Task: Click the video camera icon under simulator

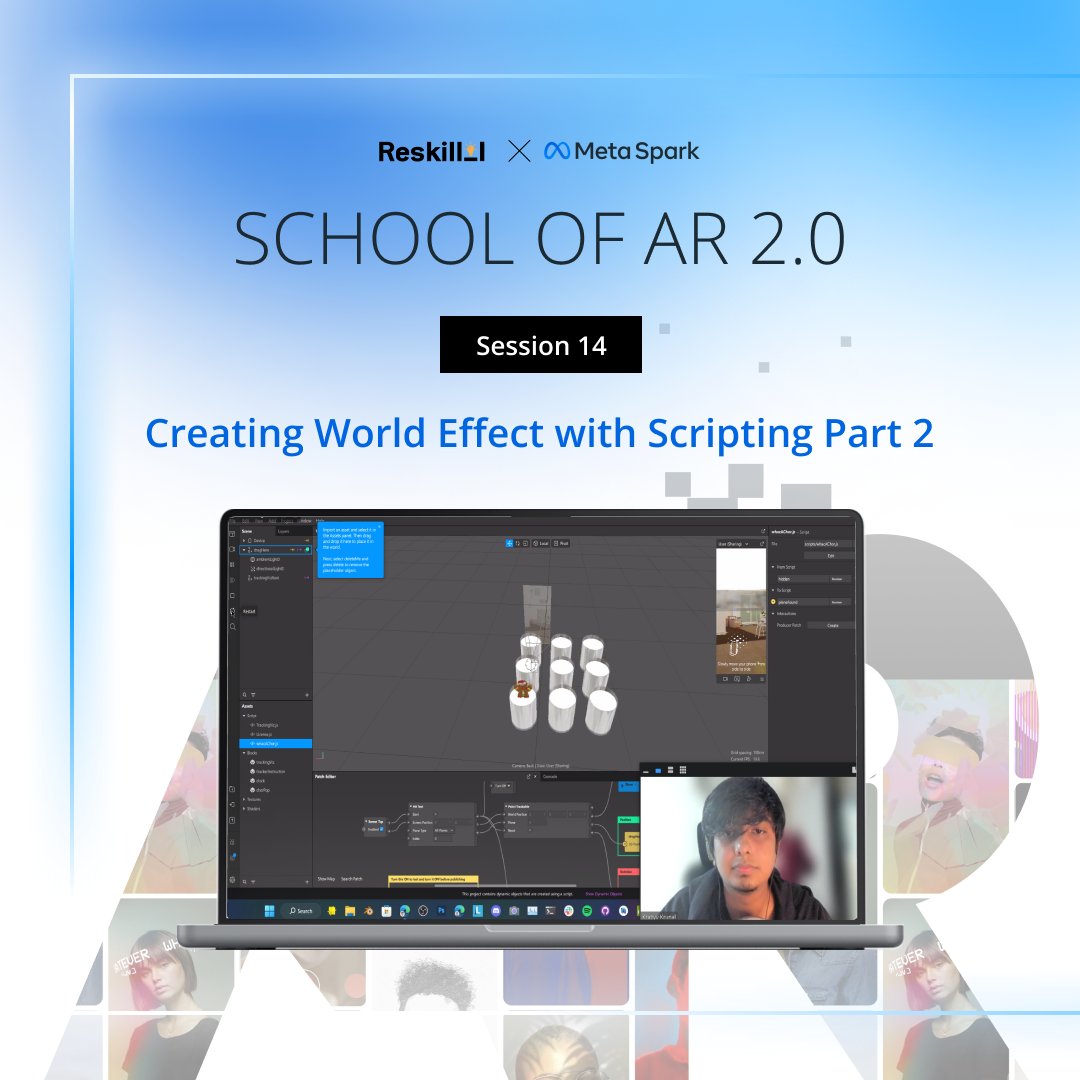Action: (725, 679)
